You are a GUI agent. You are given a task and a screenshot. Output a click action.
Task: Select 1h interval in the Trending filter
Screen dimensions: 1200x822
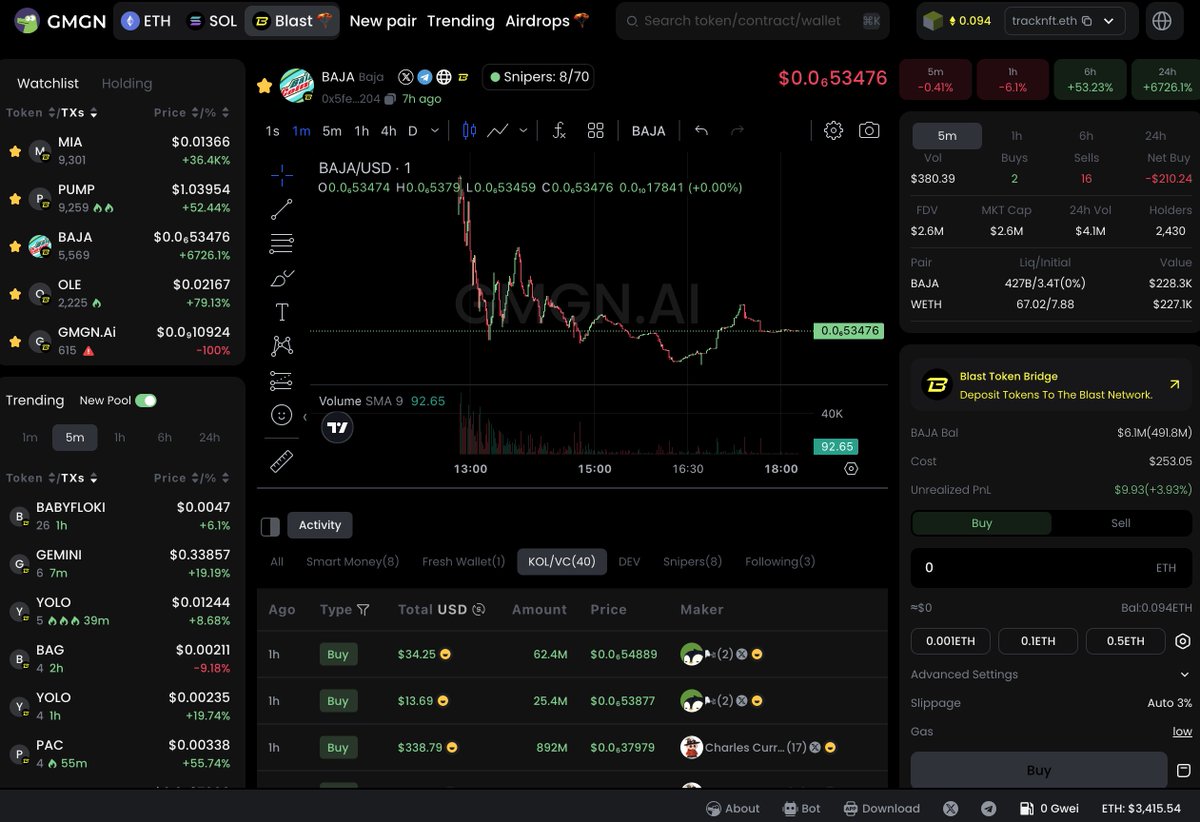(120, 437)
